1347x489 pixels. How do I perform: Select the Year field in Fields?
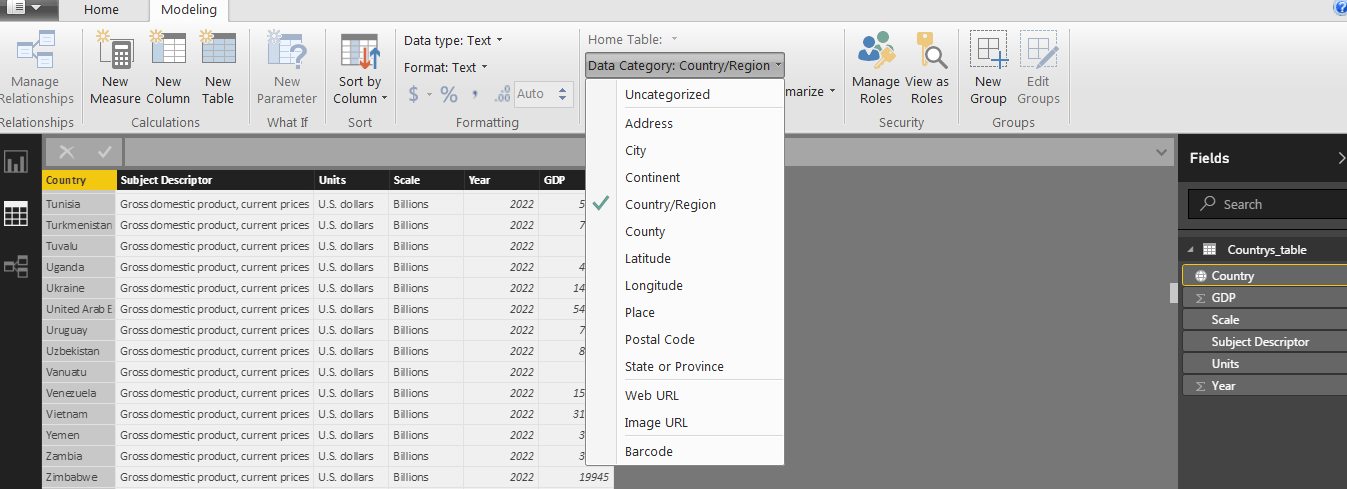tap(1264, 386)
